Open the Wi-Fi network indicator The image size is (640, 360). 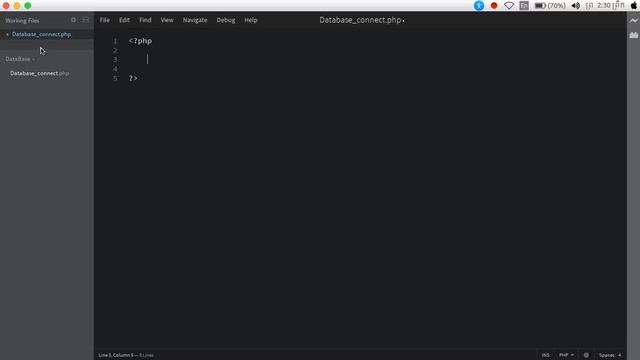509,6
